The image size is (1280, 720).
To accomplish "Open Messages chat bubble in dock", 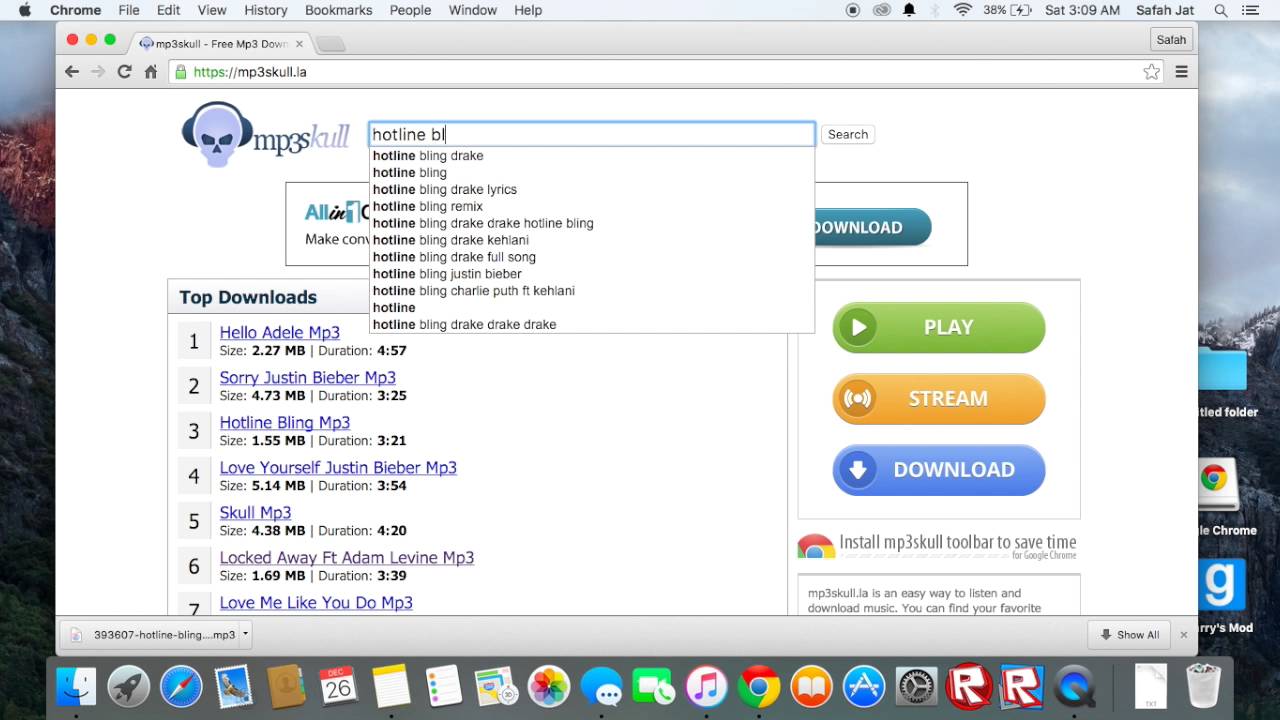I will point(601,686).
